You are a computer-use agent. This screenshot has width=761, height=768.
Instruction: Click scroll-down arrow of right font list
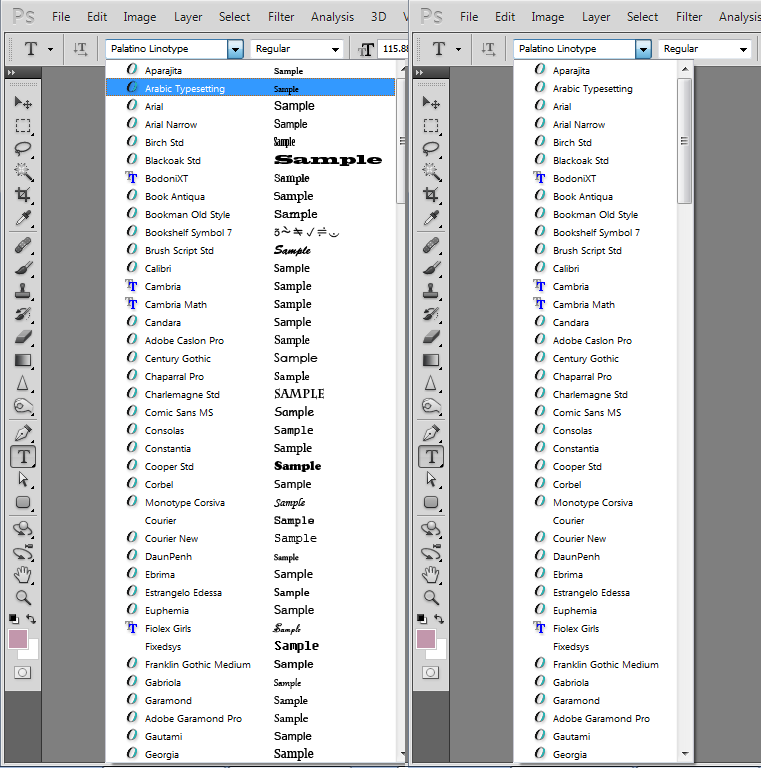coord(685,754)
